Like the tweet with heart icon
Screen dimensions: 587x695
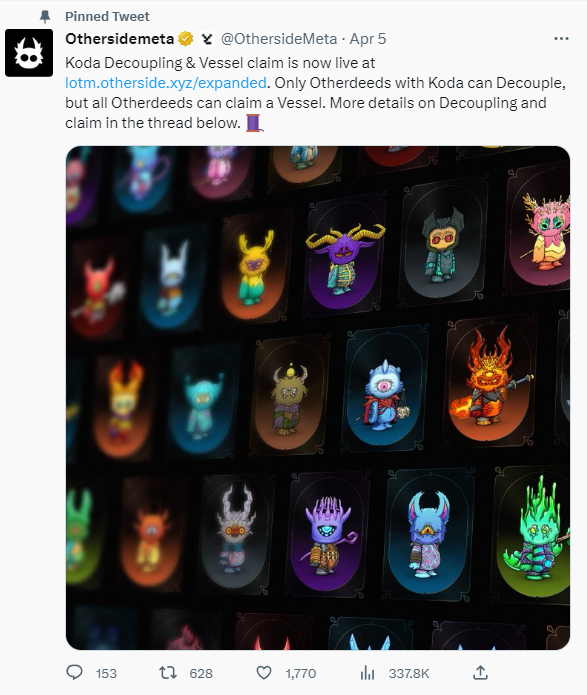[264, 673]
